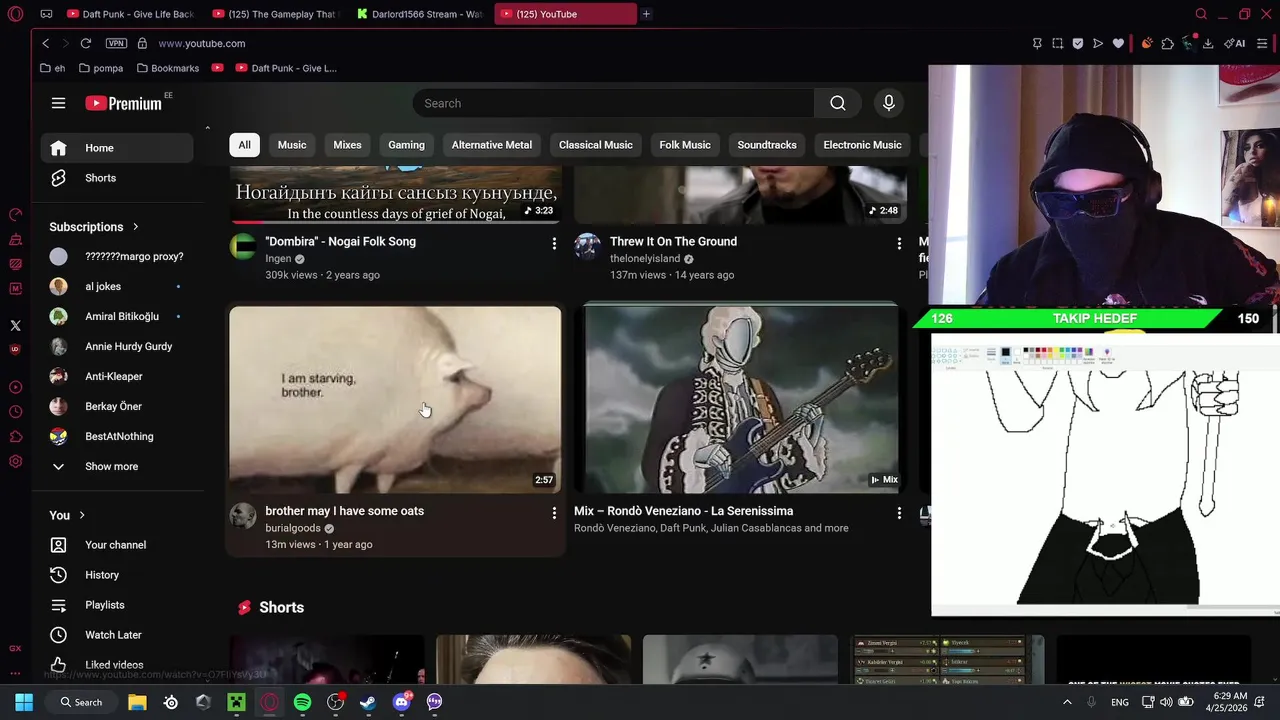Image resolution: width=1280 pixels, height=720 pixels.
Task: Open the YouTube guide hamburger menu
Action: 58,103
